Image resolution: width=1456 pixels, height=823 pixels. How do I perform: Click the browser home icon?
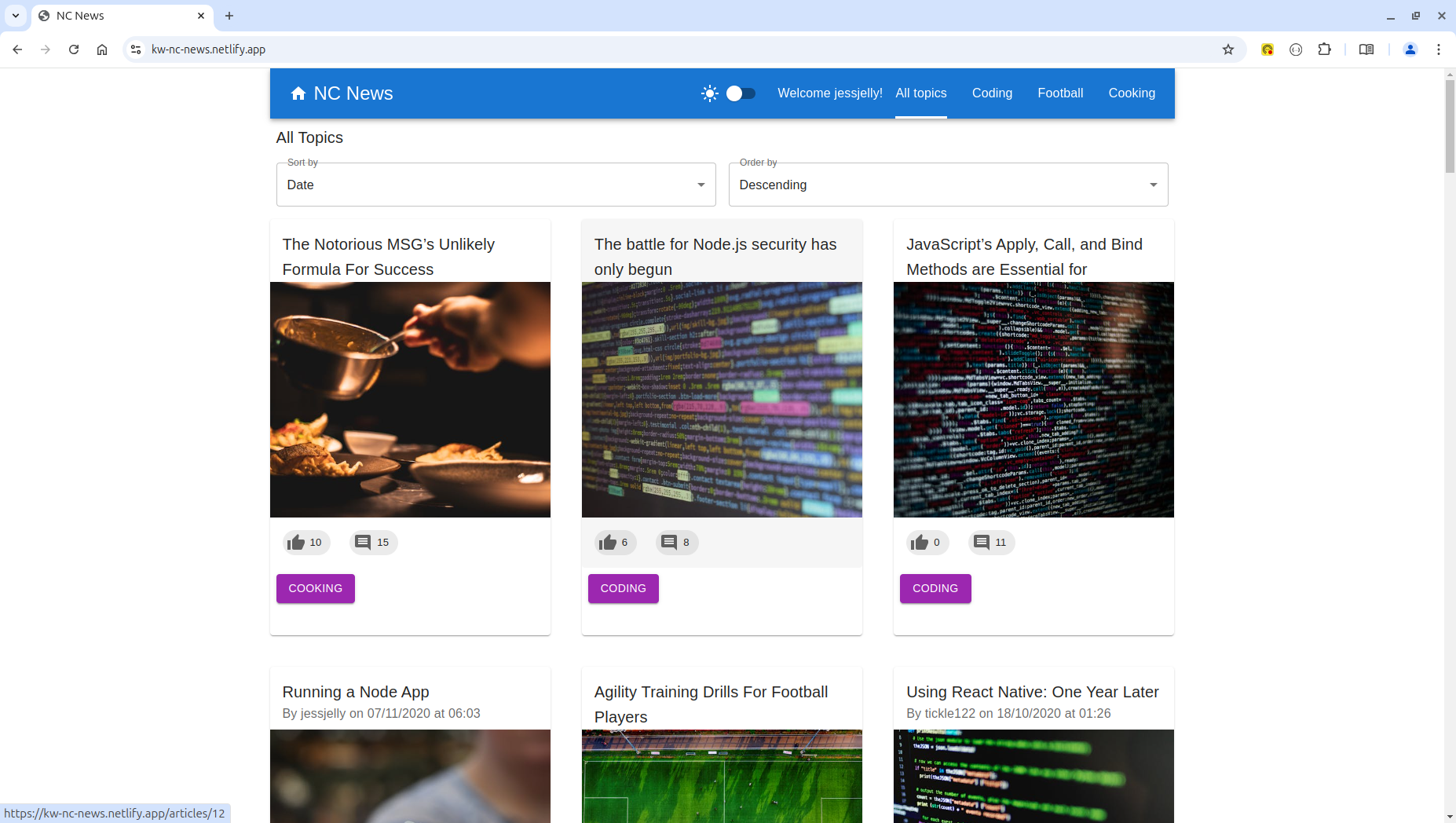(x=102, y=49)
